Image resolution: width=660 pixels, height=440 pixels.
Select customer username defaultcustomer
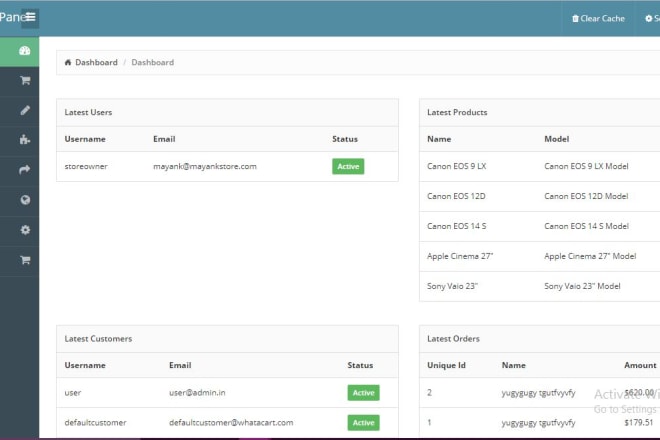[95, 422]
